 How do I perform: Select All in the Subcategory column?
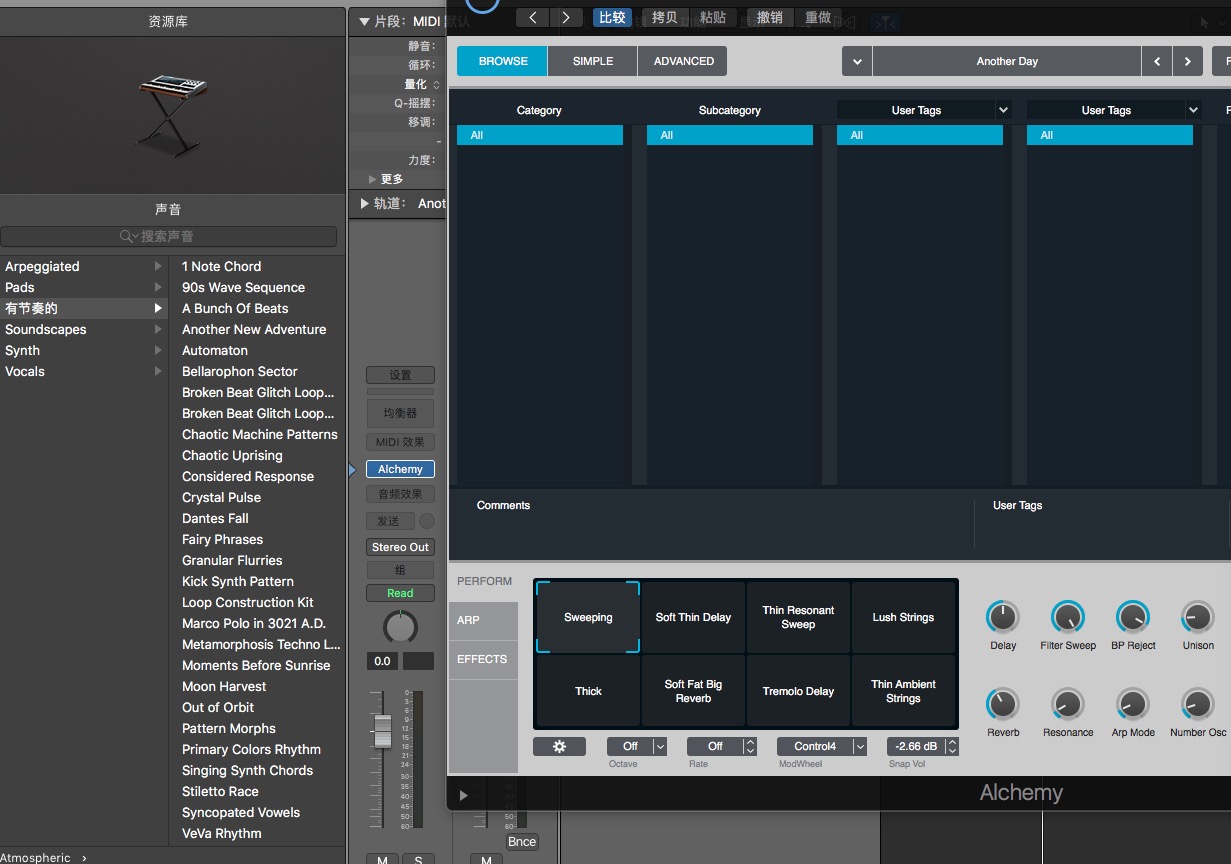(730, 135)
